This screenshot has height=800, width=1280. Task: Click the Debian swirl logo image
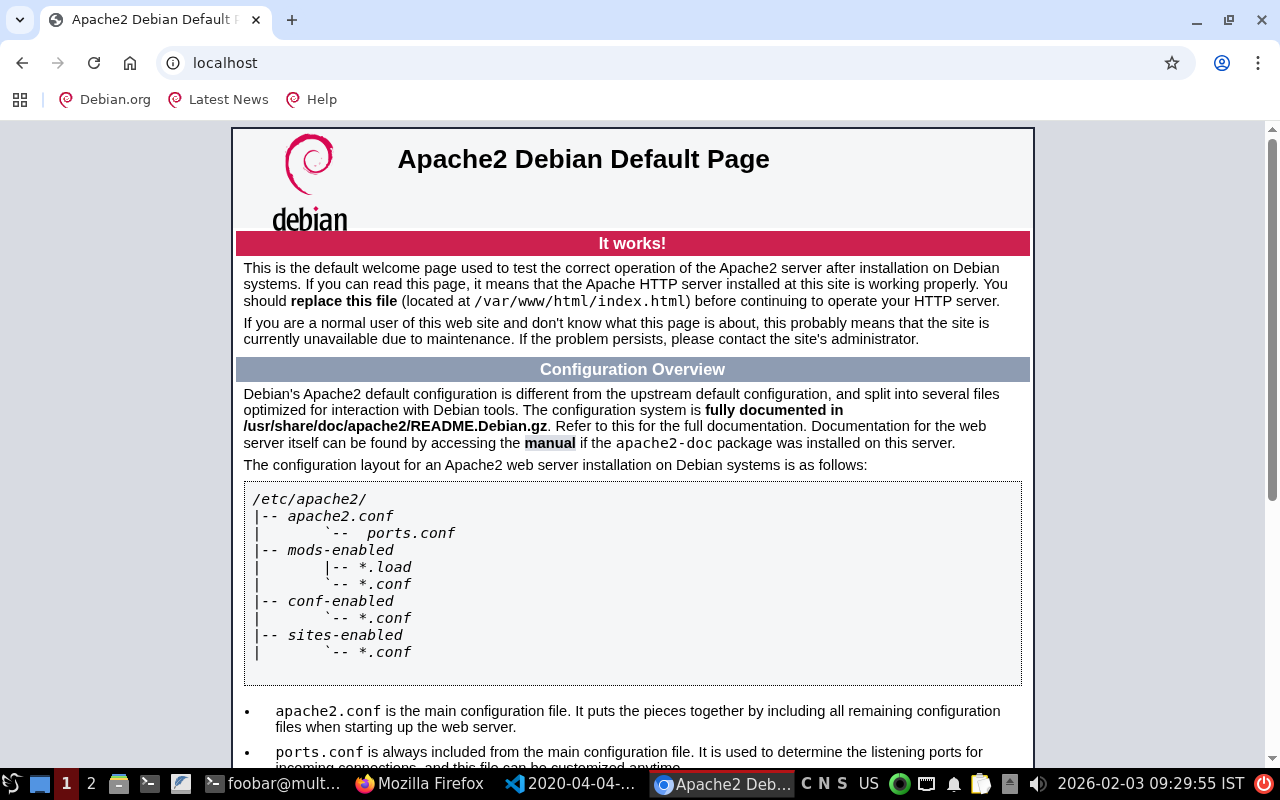[x=310, y=183]
